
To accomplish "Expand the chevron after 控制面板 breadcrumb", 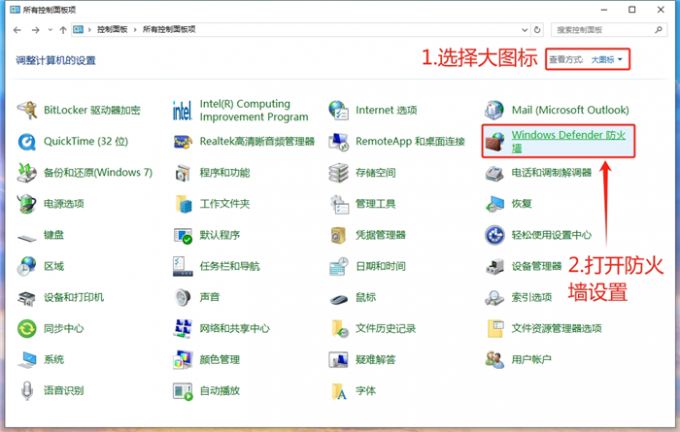I will point(135,29).
